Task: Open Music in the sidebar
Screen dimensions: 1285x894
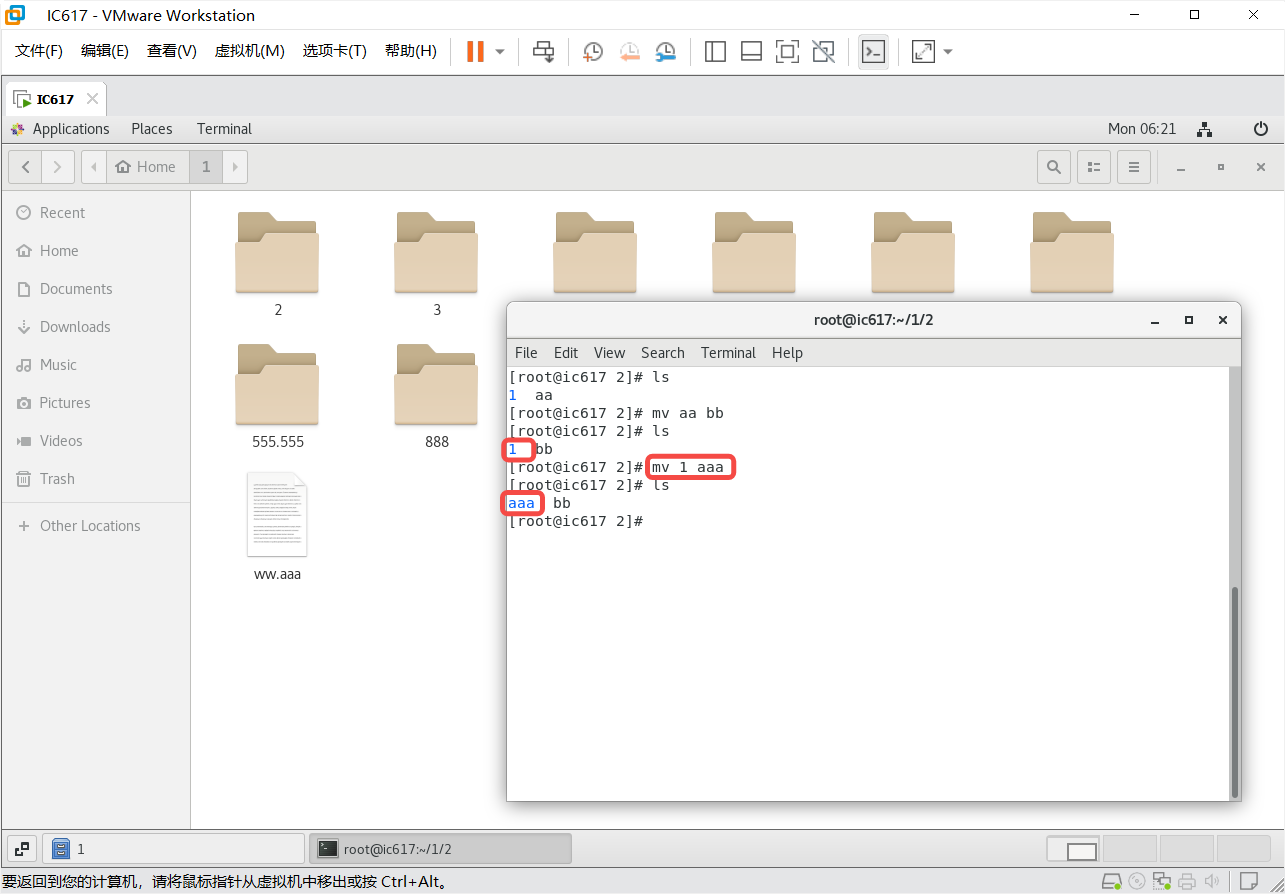Action: [95, 365]
